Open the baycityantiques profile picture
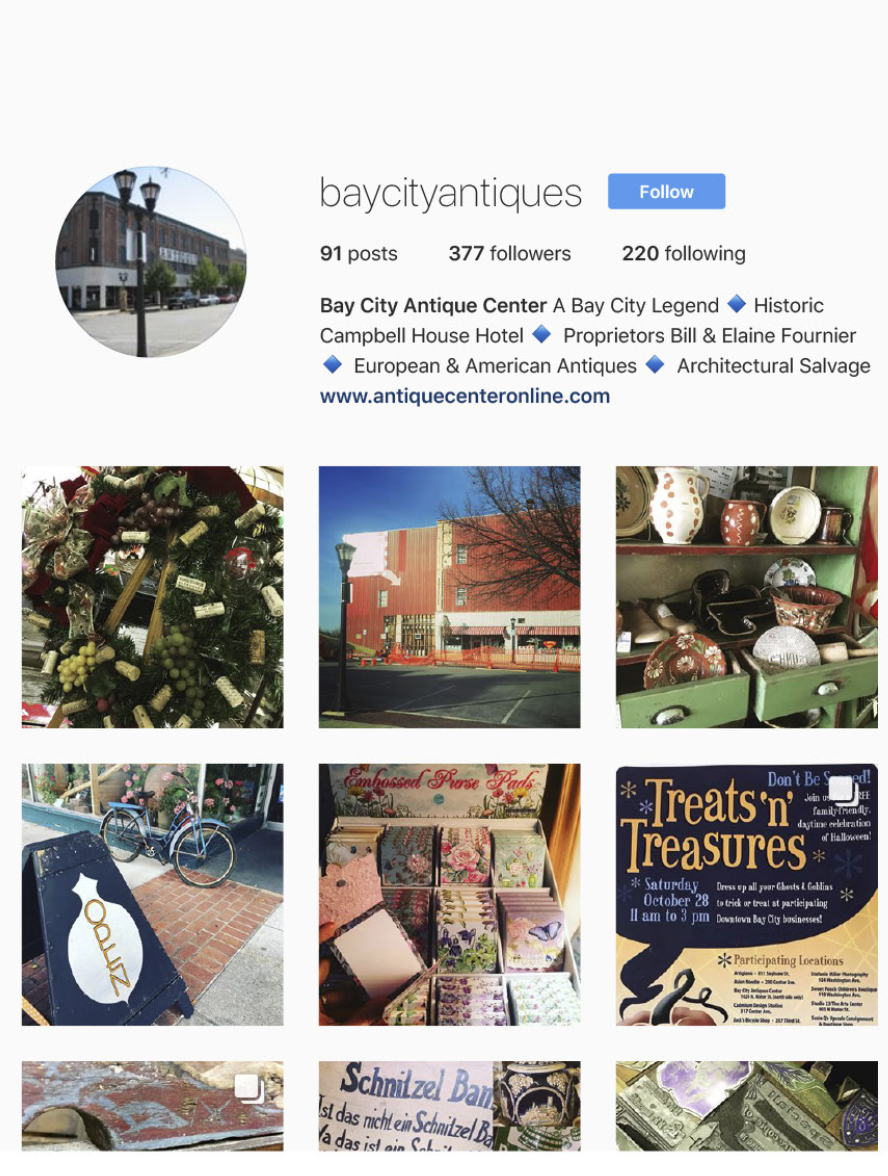This screenshot has height=1176, width=888. pyautogui.click(x=151, y=262)
